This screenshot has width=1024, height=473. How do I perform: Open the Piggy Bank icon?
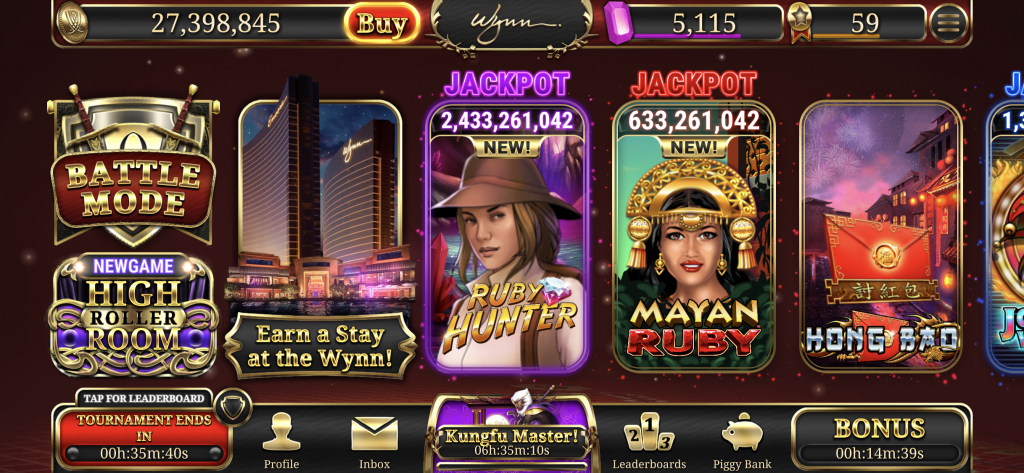point(741,441)
